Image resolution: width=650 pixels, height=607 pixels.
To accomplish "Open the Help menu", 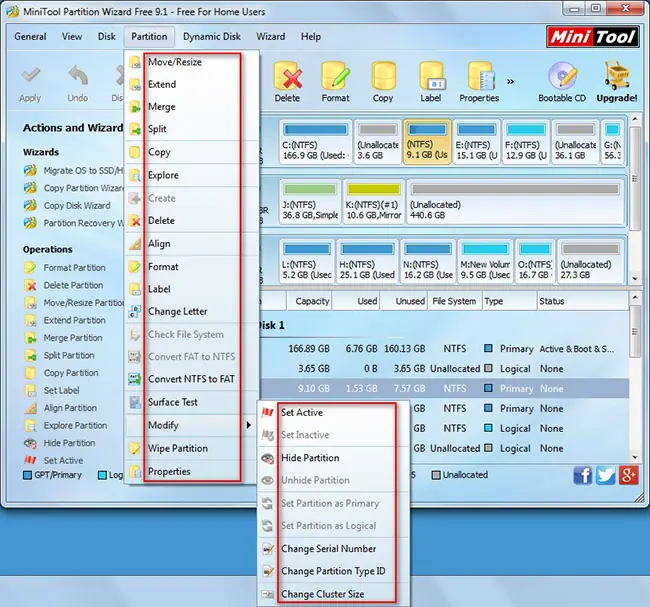I will coord(311,36).
